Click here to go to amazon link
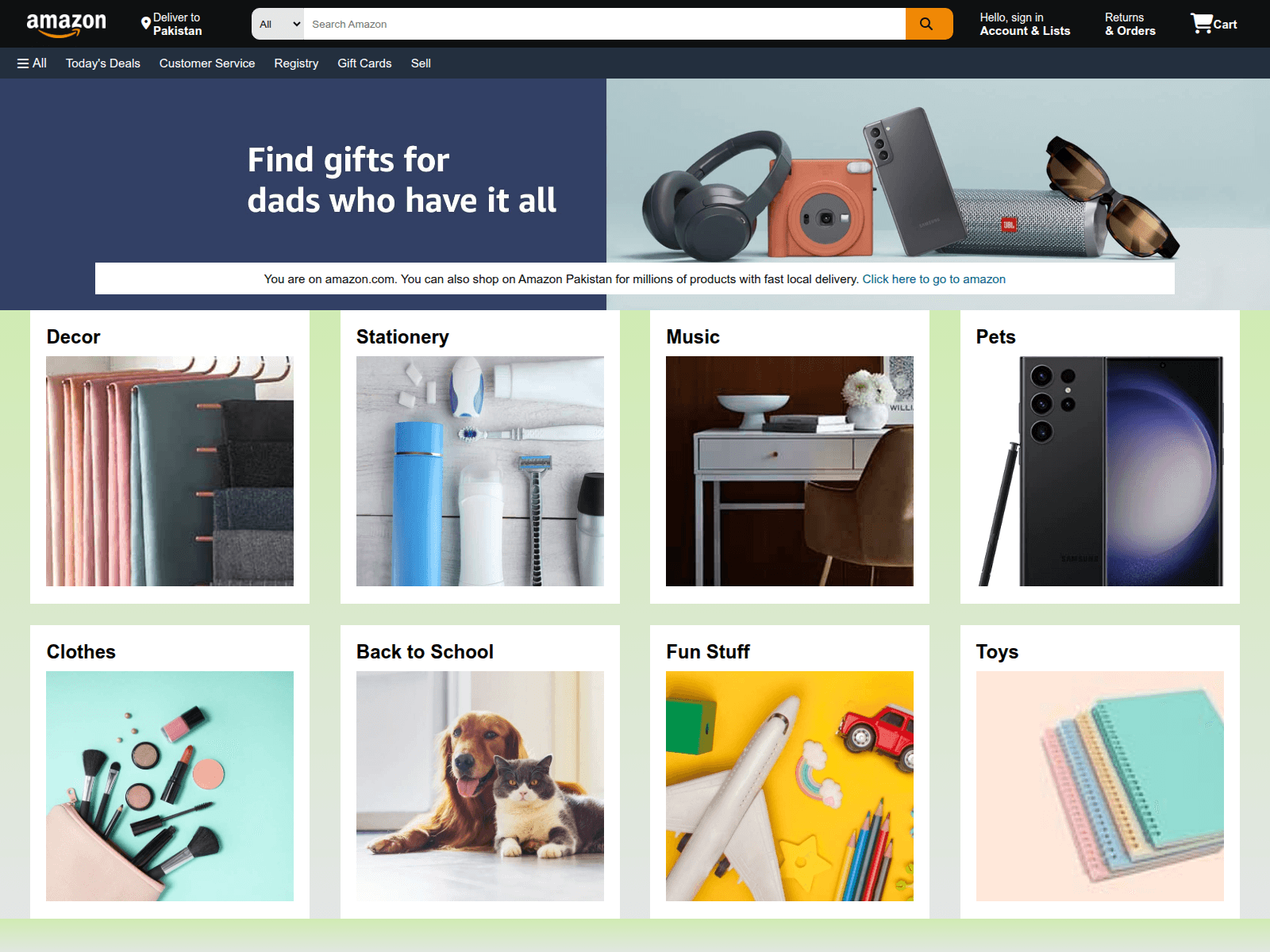This screenshot has height=952, width=1270. 934,279
